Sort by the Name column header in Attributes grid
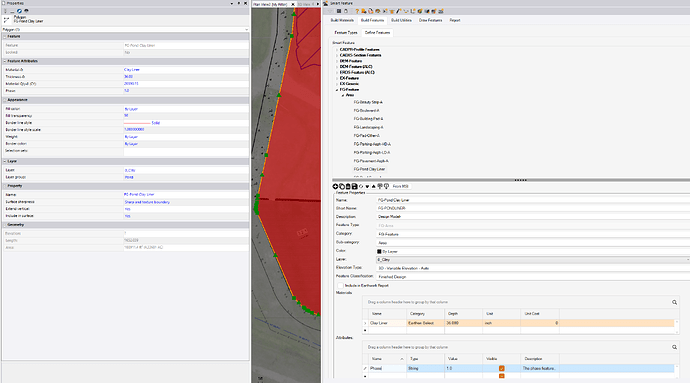690x383 pixels. [387, 359]
